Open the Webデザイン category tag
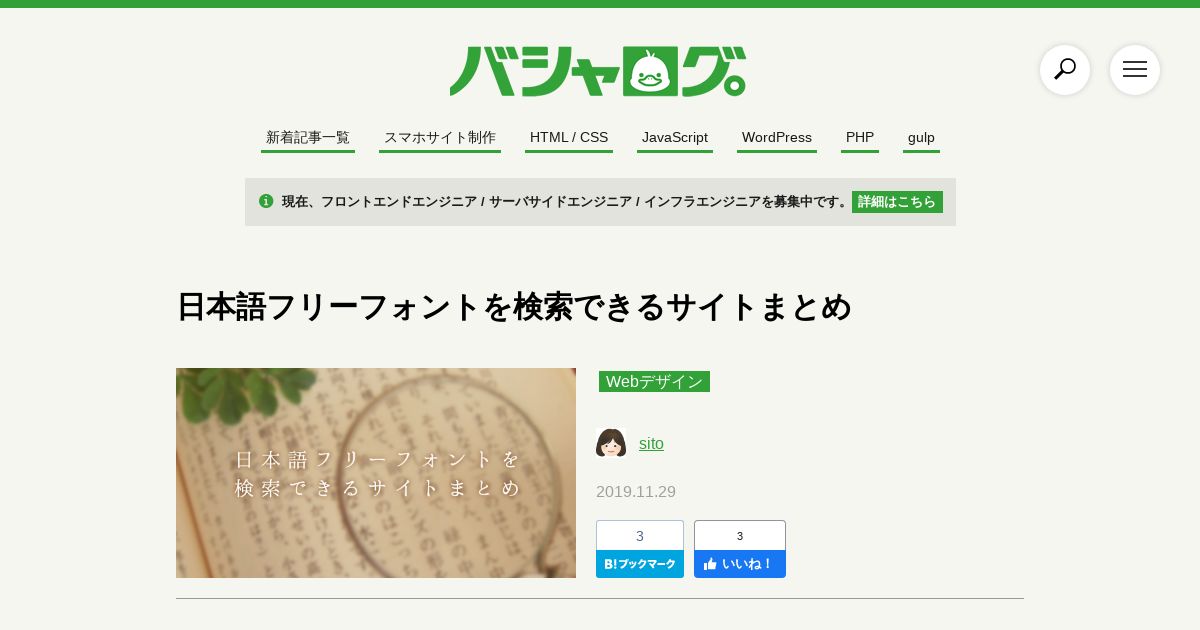This screenshot has width=1200, height=630. point(654,382)
